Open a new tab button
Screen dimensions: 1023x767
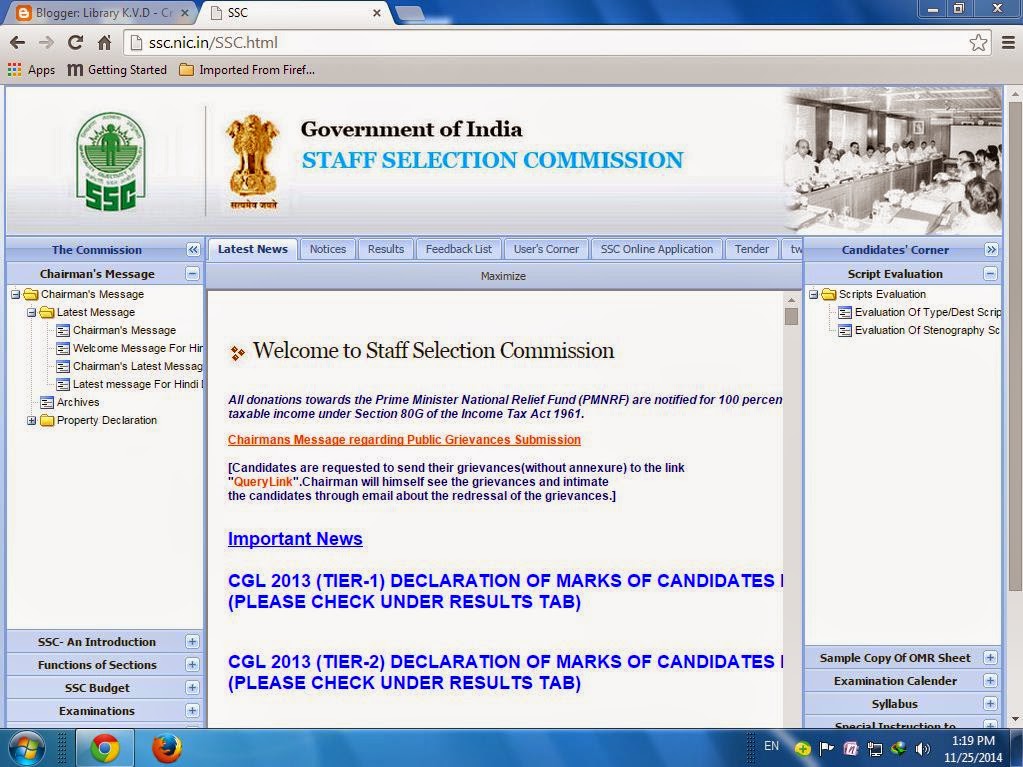410,13
